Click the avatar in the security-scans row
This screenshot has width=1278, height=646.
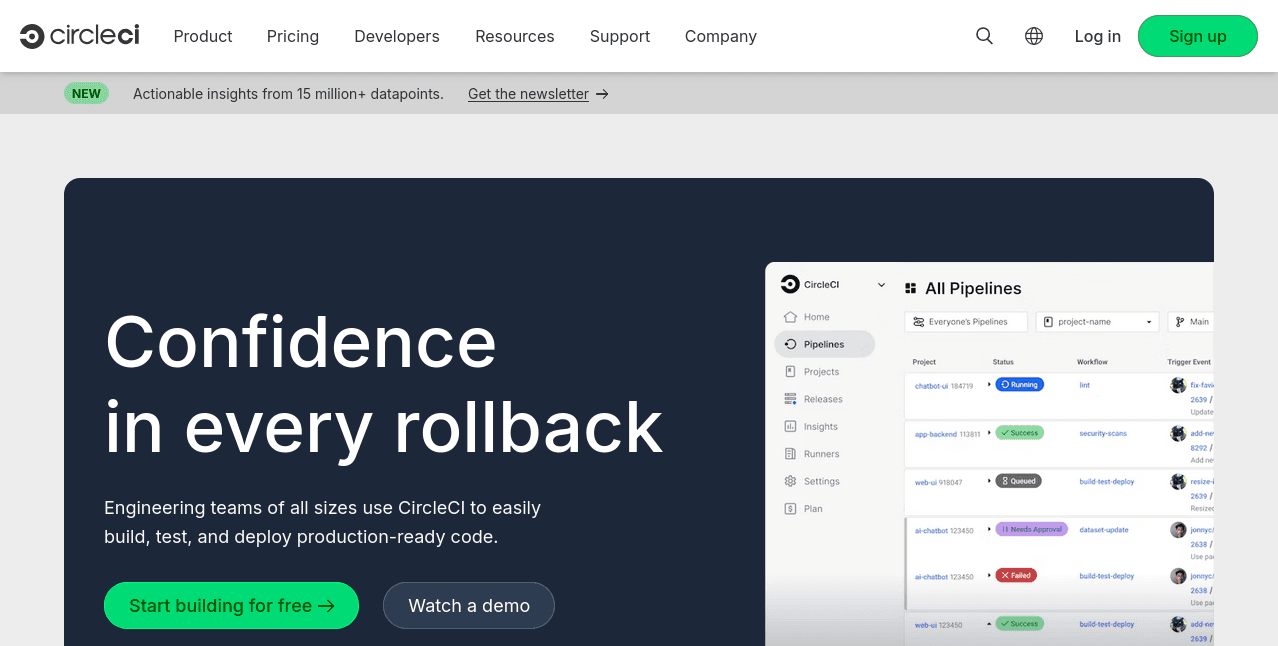coord(1179,434)
